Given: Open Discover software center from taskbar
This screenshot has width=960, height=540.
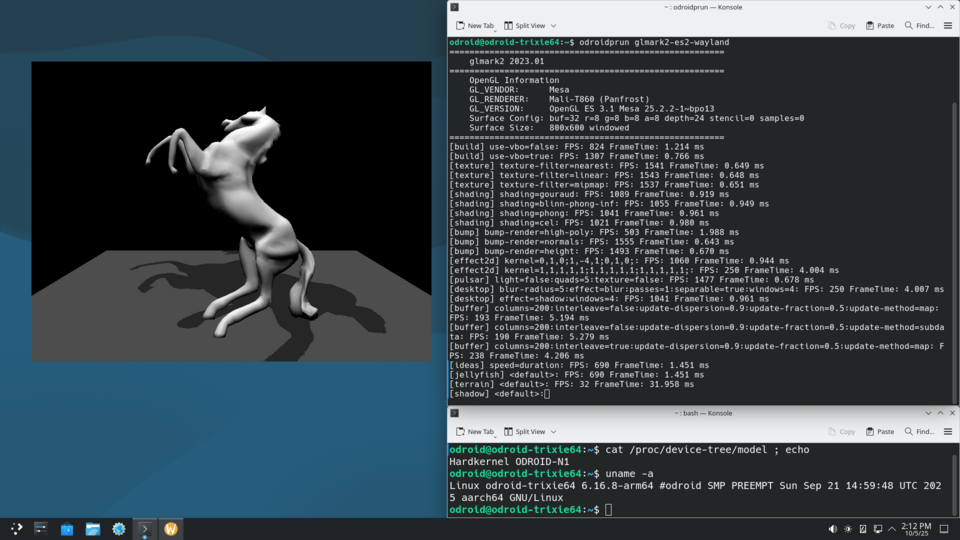Looking at the screenshot, I should [x=67, y=528].
